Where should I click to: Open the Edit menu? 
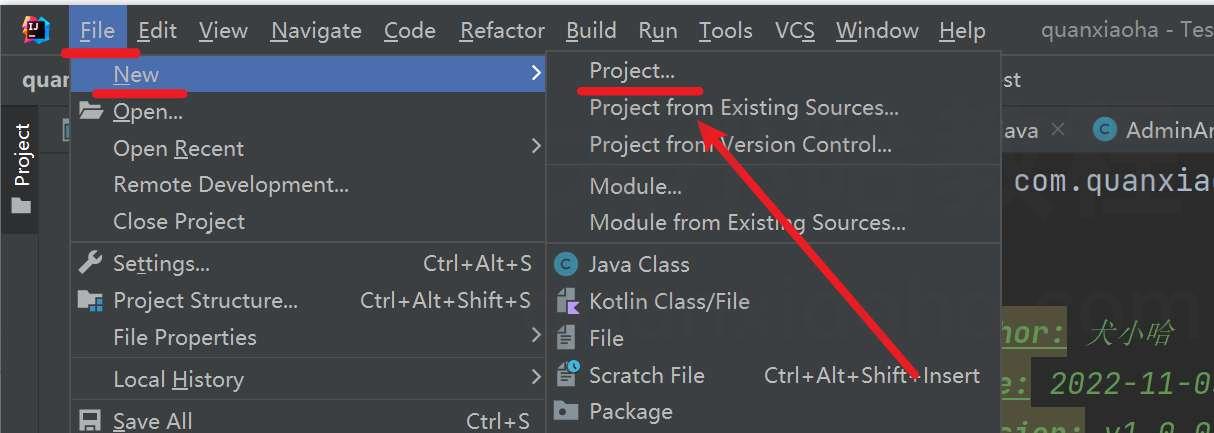tap(158, 31)
